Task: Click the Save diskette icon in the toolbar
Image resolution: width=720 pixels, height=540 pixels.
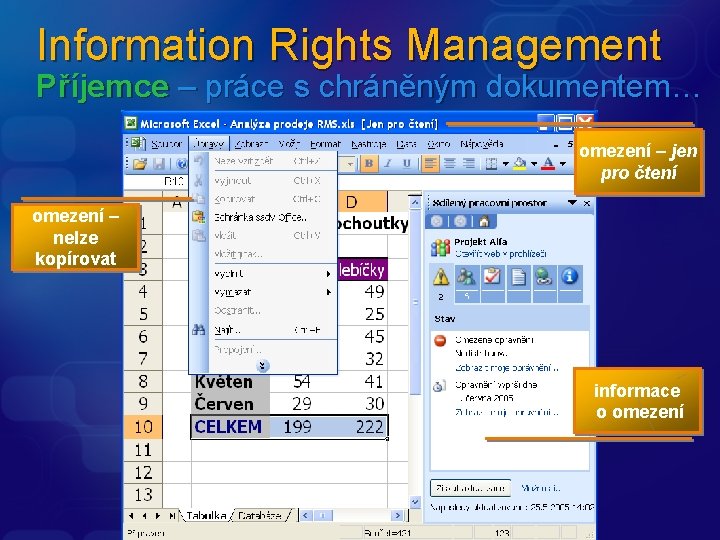Action: coord(159,164)
